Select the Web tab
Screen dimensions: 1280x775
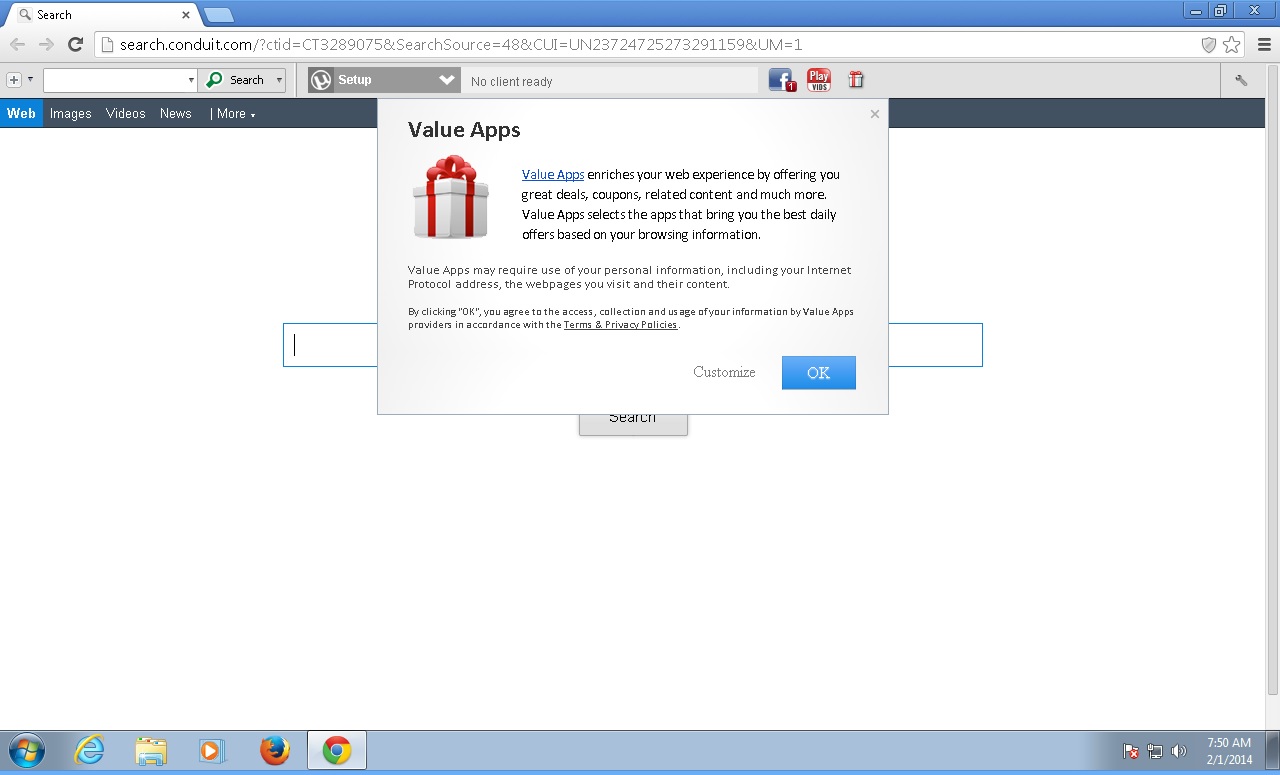click(x=21, y=114)
